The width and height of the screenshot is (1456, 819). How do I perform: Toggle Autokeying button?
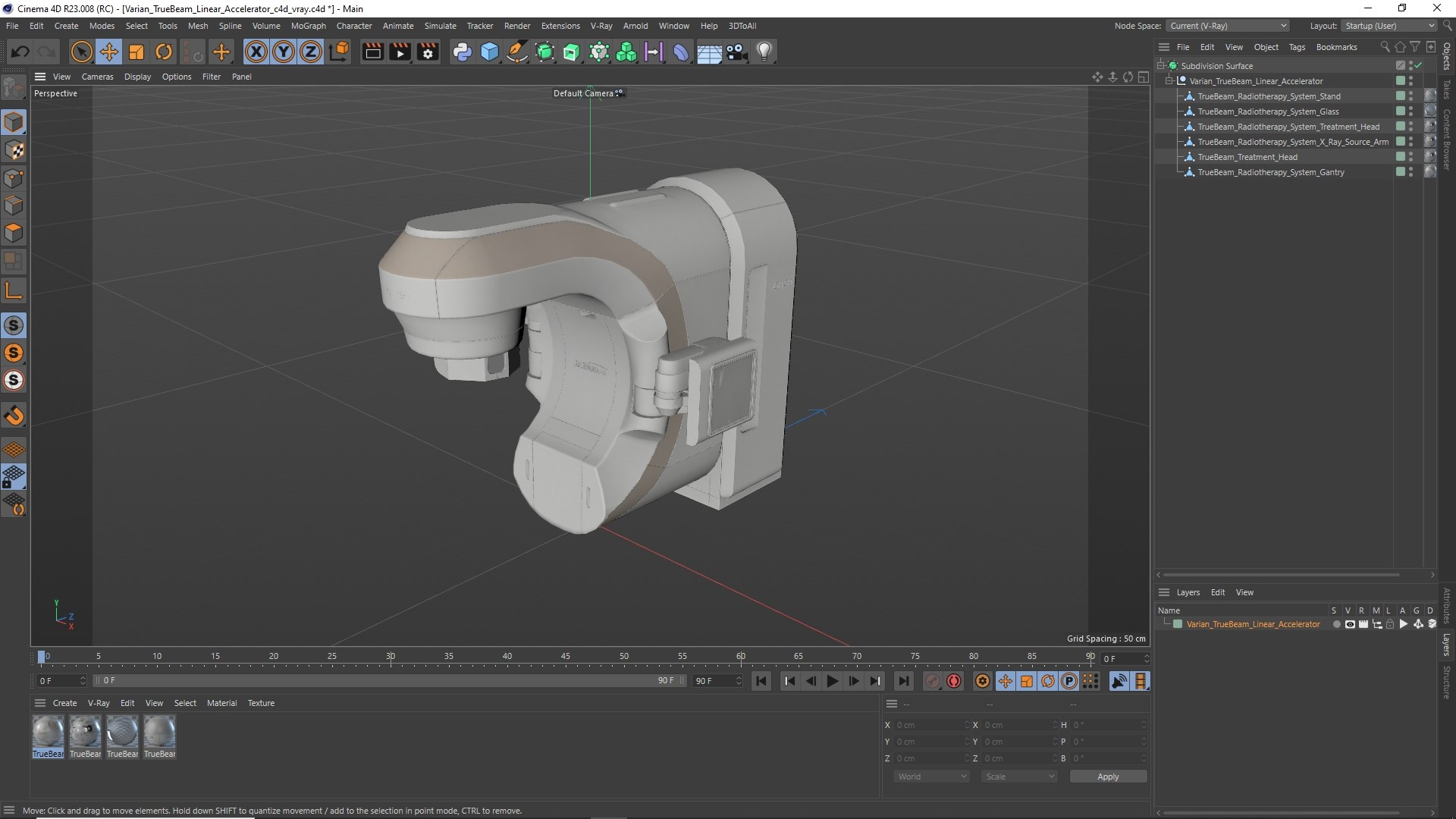coord(954,681)
